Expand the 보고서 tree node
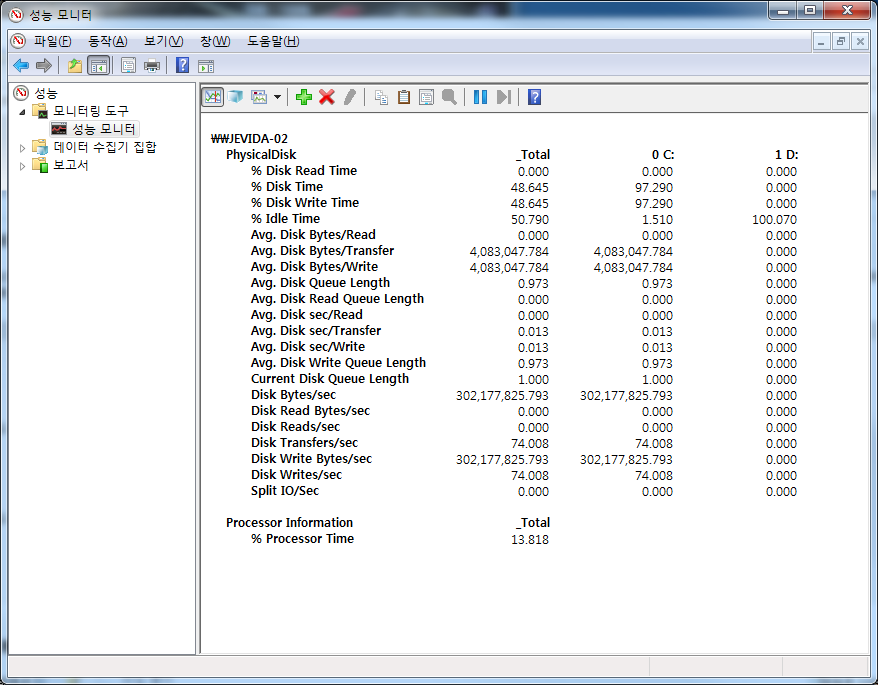This screenshot has width=878, height=685. pos(22,166)
